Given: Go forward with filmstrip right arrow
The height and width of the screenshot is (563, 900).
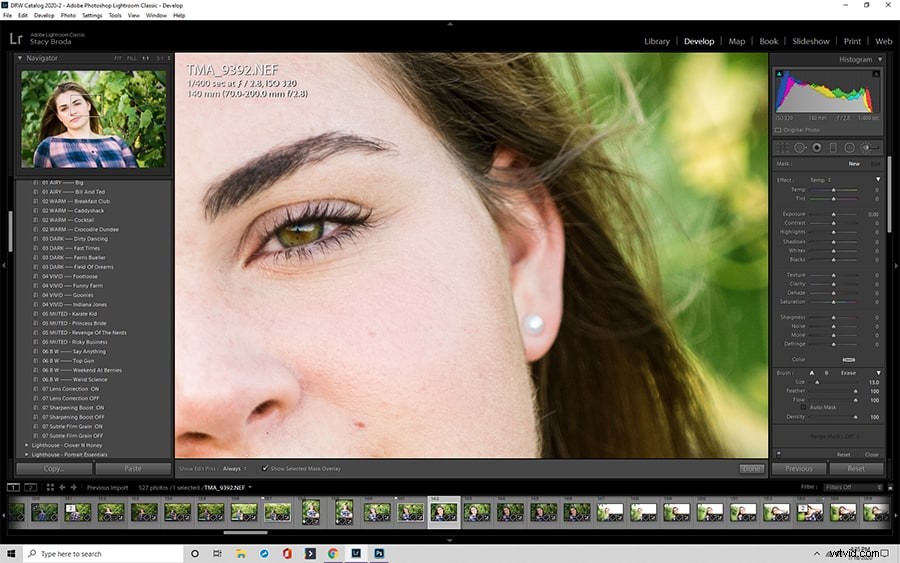Looking at the screenshot, I should [x=73, y=487].
